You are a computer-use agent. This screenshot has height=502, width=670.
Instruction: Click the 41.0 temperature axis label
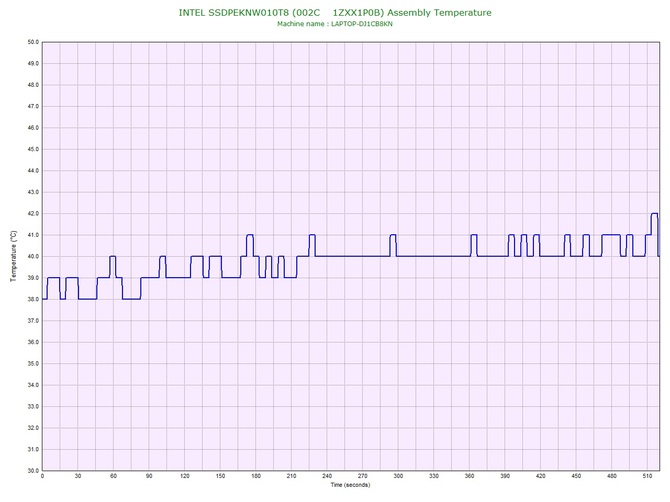(x=33, y=235)
